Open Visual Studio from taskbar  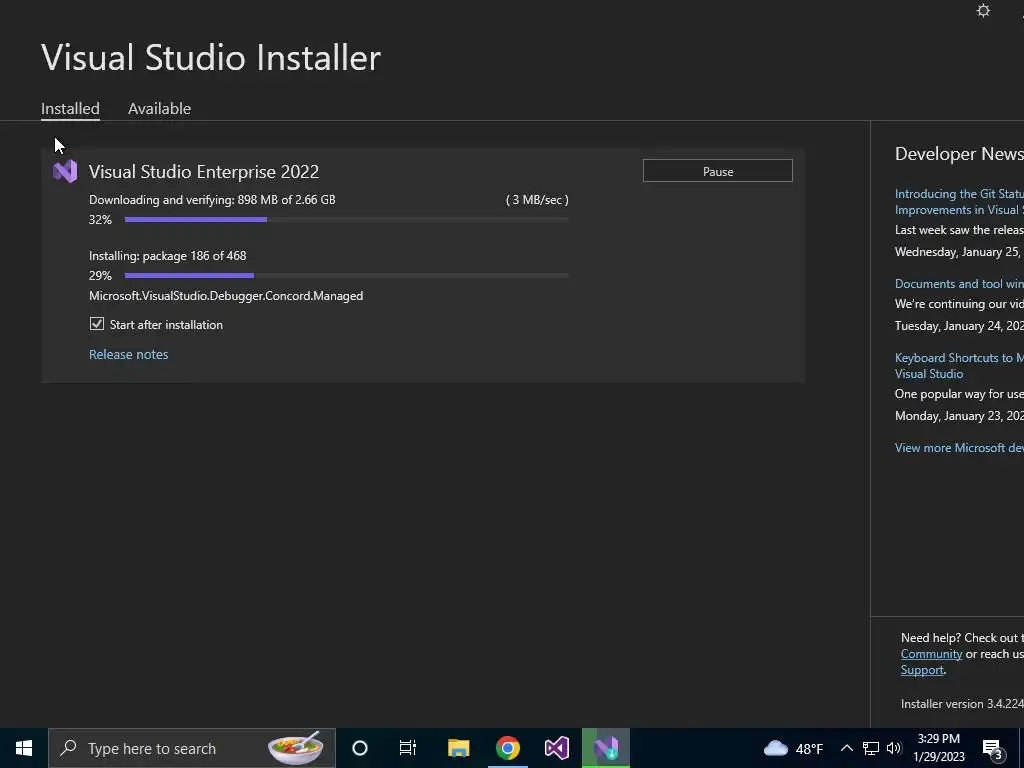(557, 748)
